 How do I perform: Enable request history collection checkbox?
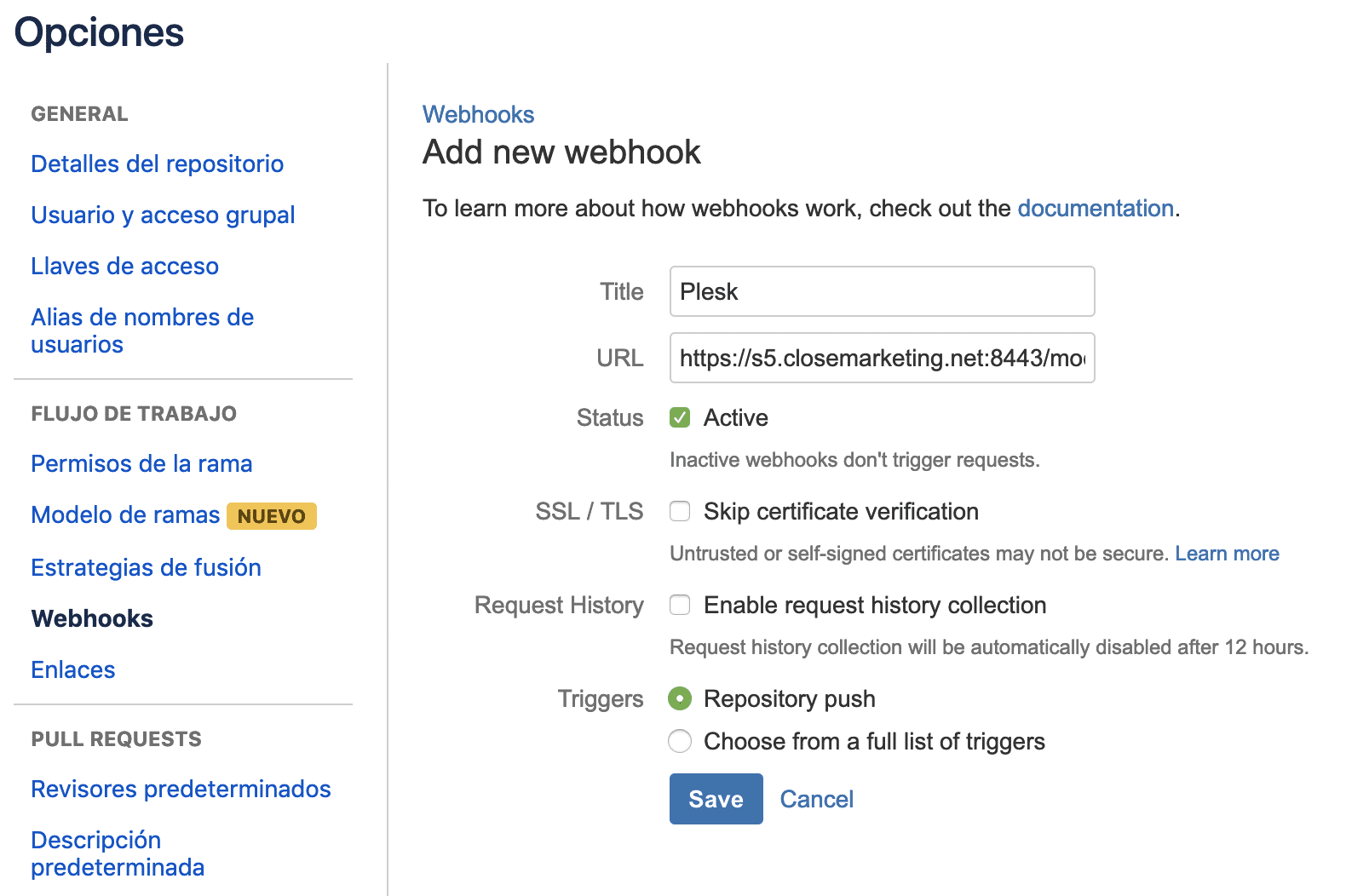[680, 605]
